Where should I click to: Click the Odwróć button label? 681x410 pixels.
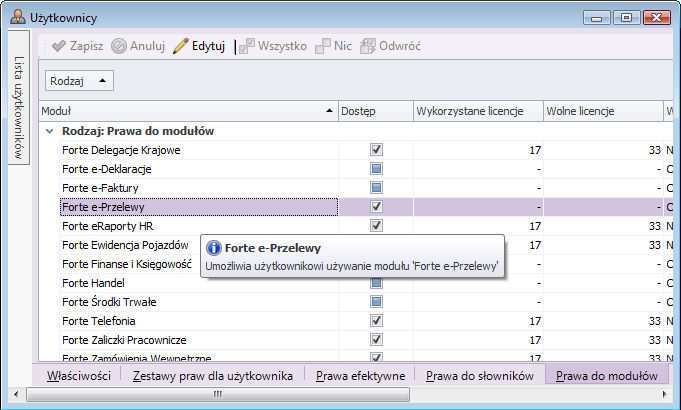click(400, 46)
